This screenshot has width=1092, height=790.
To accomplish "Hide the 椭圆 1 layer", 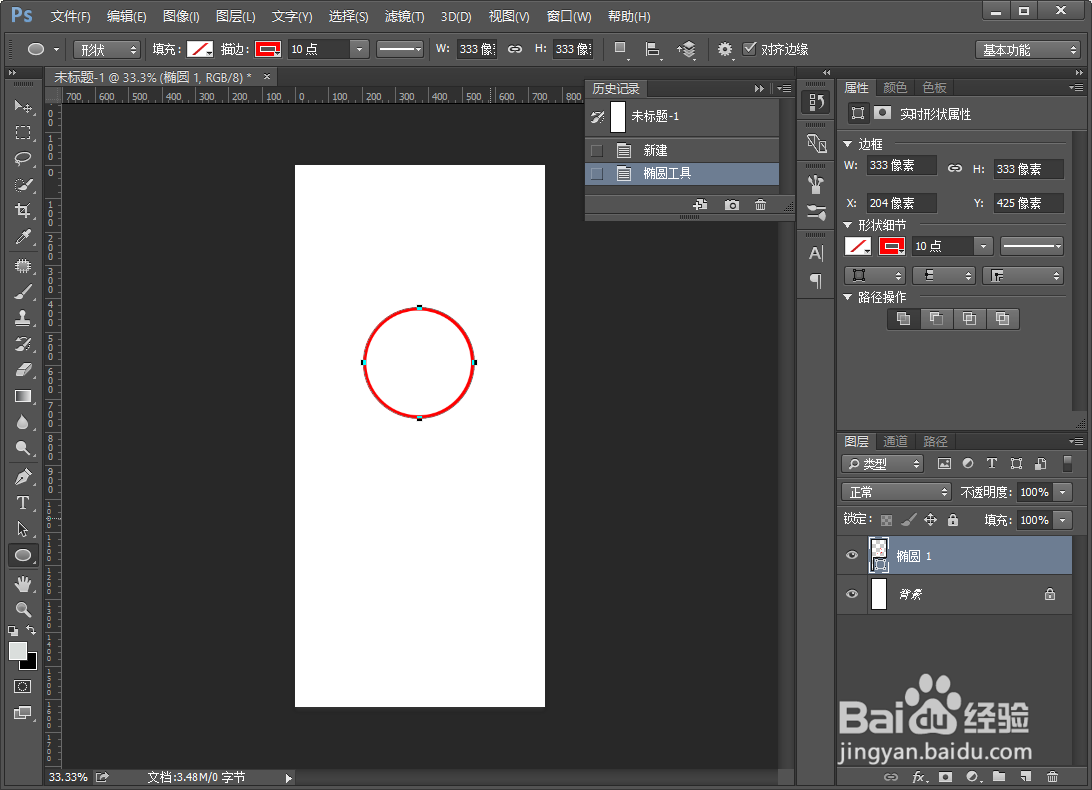I will (x=852, y=555).
